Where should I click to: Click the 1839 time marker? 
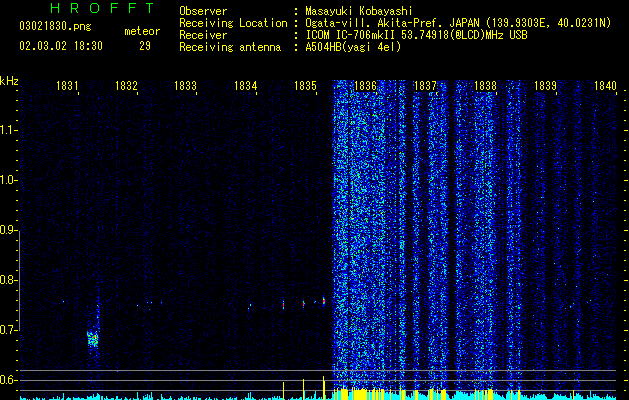click(546, 86)
